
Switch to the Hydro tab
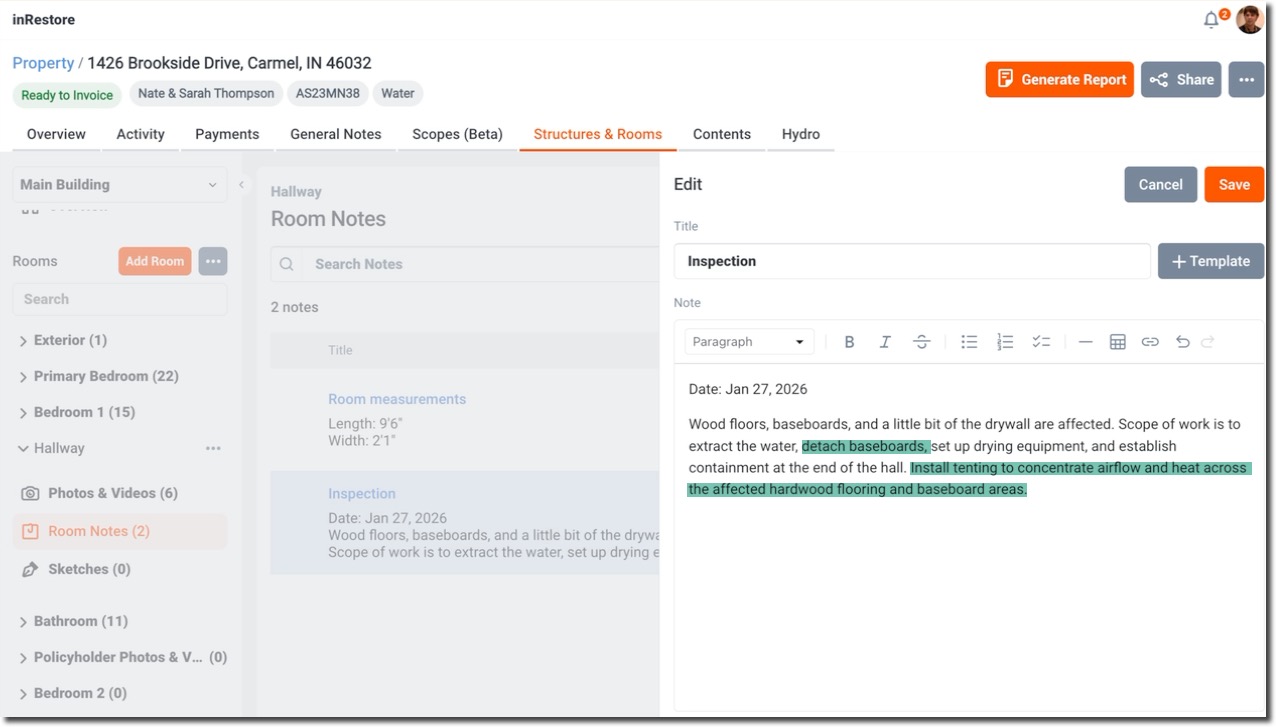pos(800,134)
